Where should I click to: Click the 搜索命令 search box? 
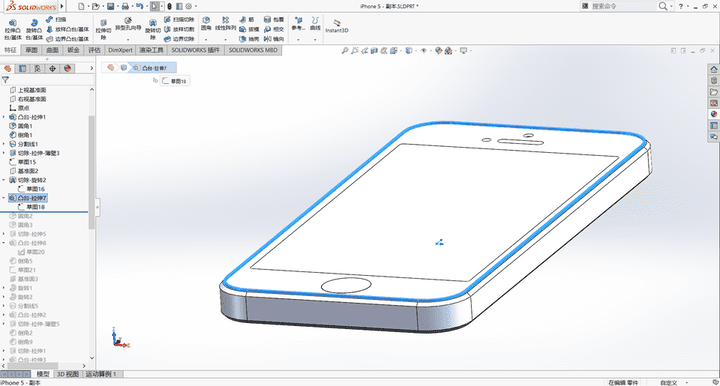pos(620,6)
